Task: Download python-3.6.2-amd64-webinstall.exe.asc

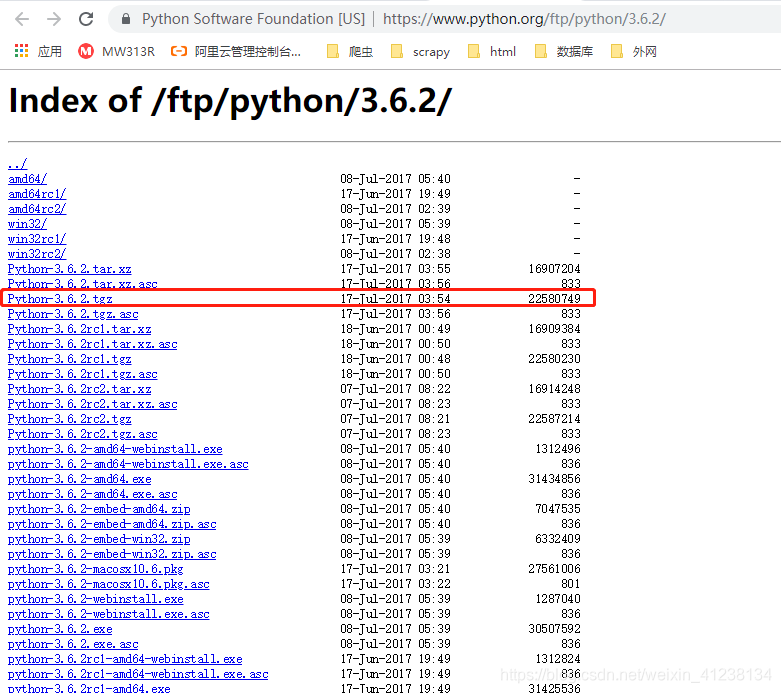Action: pos(128,464)
